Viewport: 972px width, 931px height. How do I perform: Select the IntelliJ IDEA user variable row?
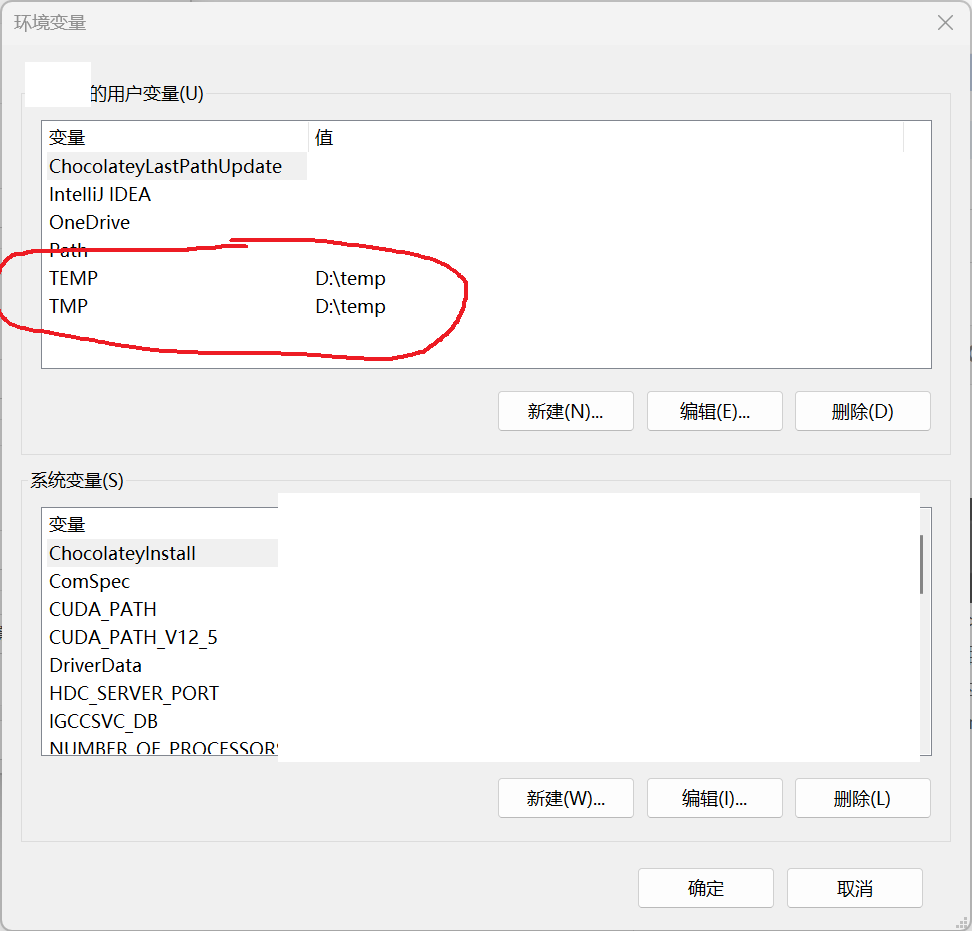pos(100,195)
